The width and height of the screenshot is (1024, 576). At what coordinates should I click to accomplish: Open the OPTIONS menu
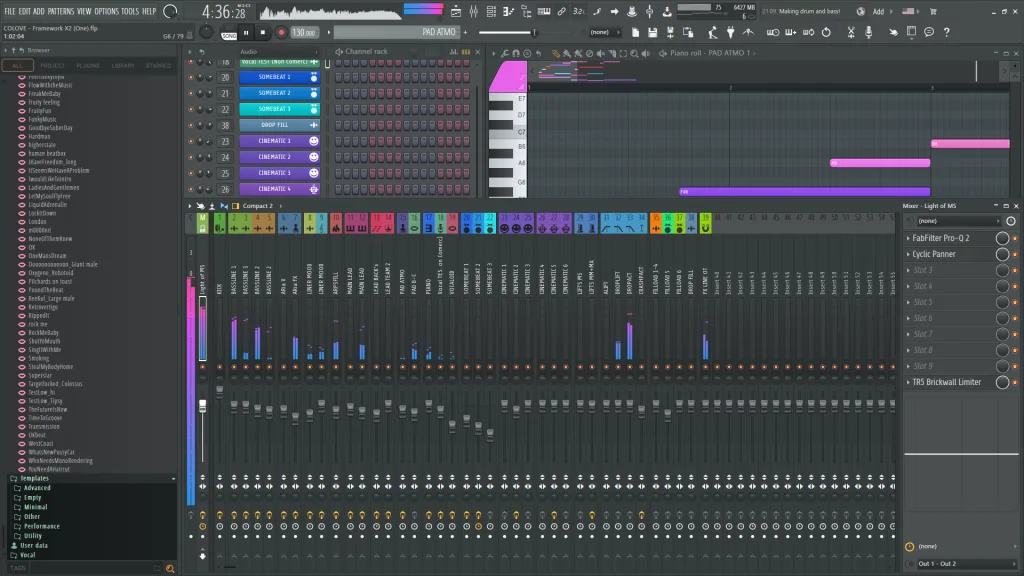pyautogui.click(x=106, y=11)
